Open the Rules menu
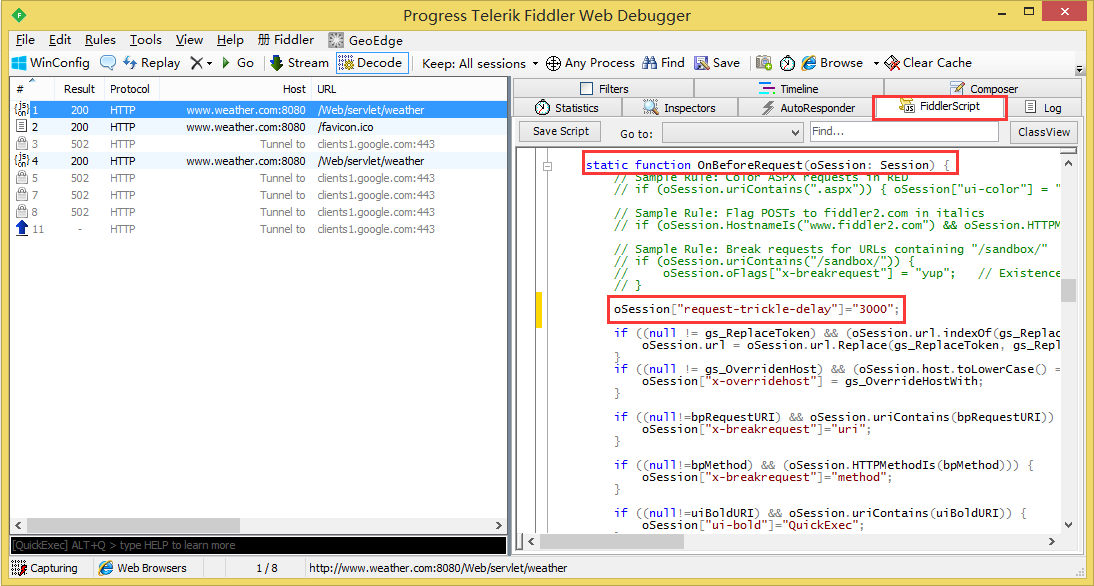Viewport: 1094px width, 586px height. click(x=100, y=40)
